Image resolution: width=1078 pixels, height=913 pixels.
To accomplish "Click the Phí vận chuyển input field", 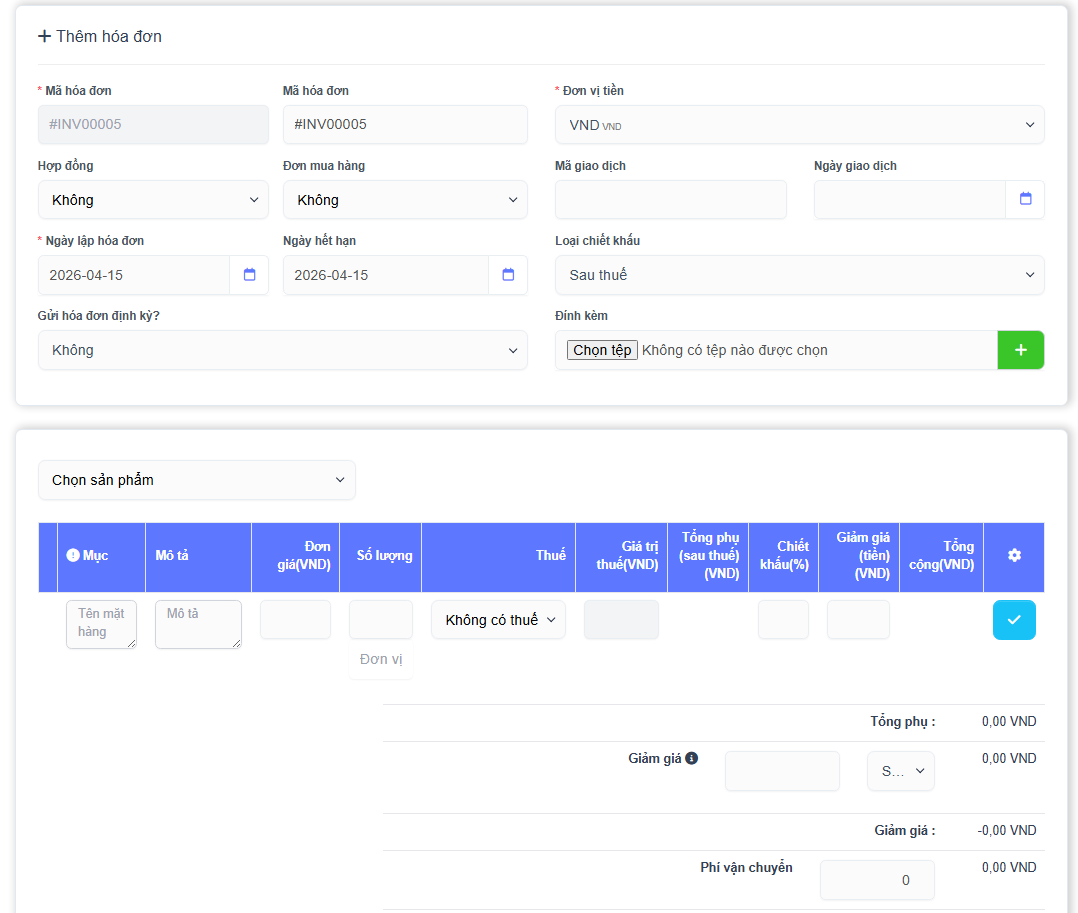I will click(877, 880).
